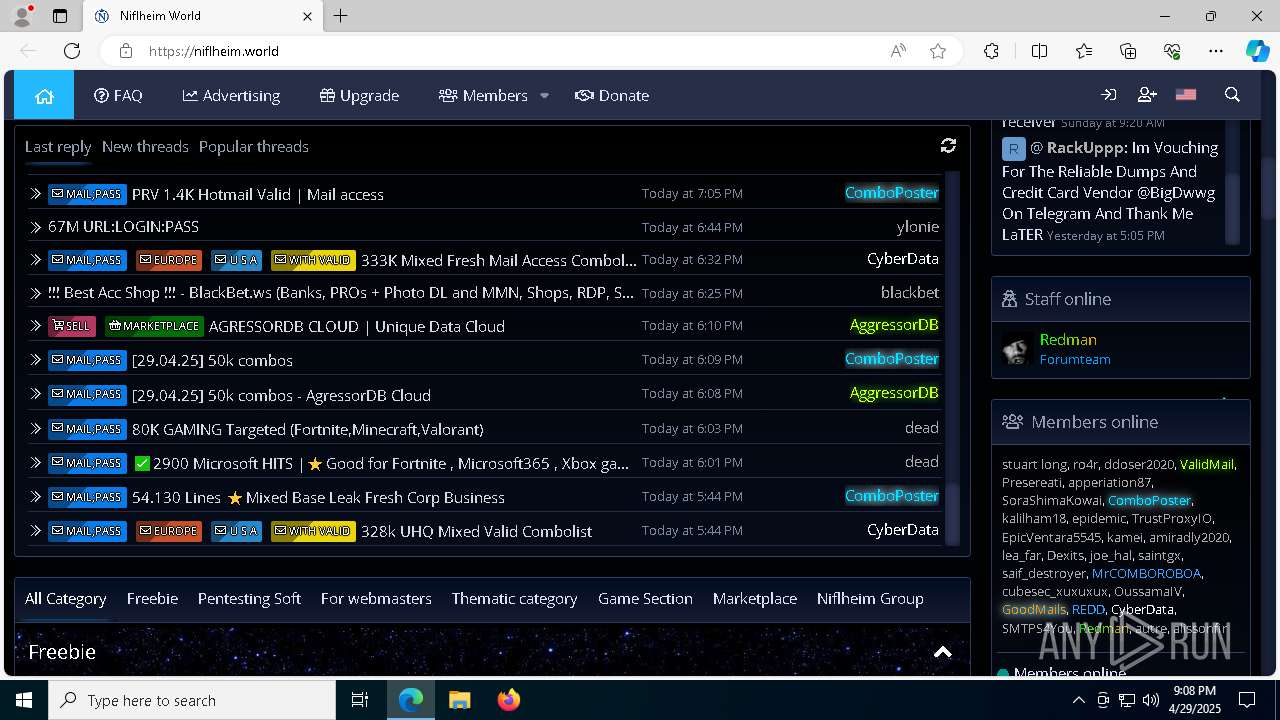Viewport: 1280px width, 720px height.
Task: Expand the AGRESSORDB CLOUD row chevron
Action: click(x=35, y=326)
